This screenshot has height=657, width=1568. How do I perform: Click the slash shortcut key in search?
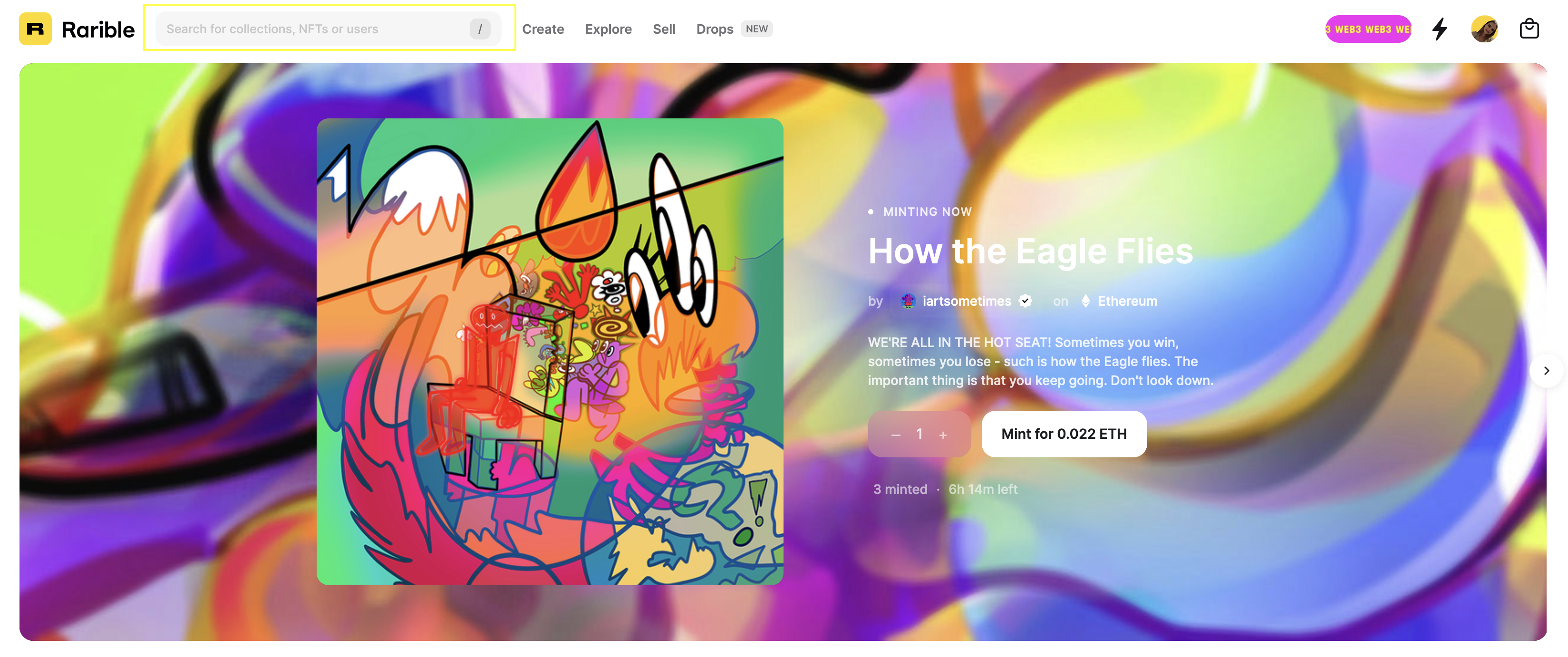[x=480, y=29]
